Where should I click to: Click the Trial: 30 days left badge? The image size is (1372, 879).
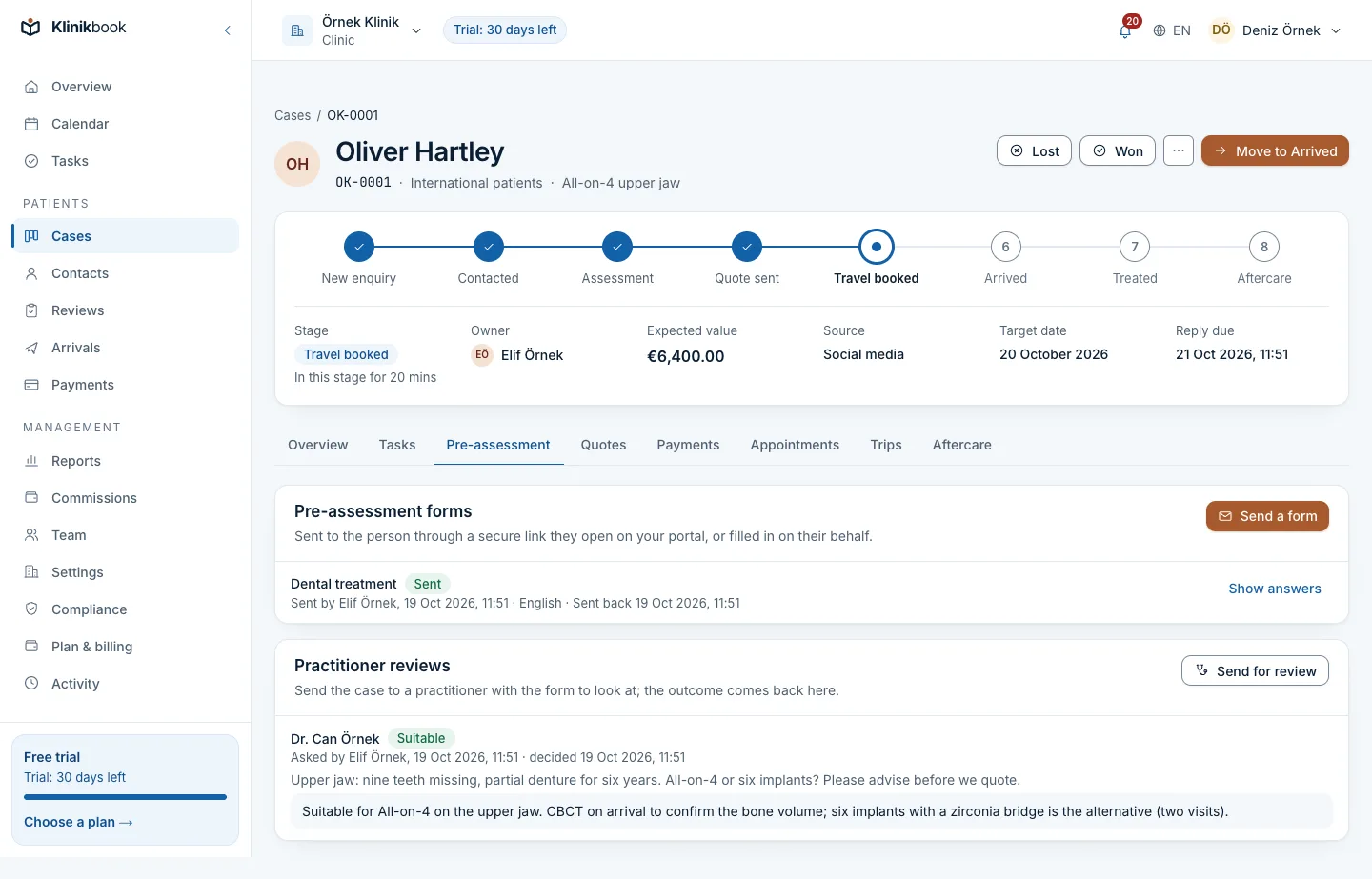pos(505,30)
